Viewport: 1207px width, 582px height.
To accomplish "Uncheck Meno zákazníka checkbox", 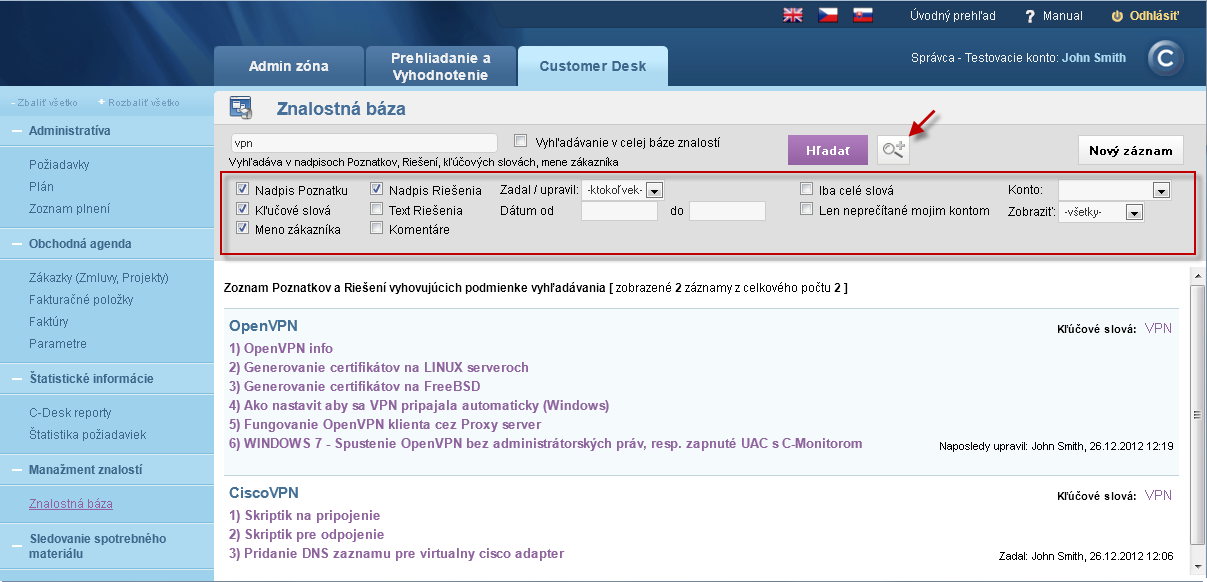I will [x=242, y=228].
